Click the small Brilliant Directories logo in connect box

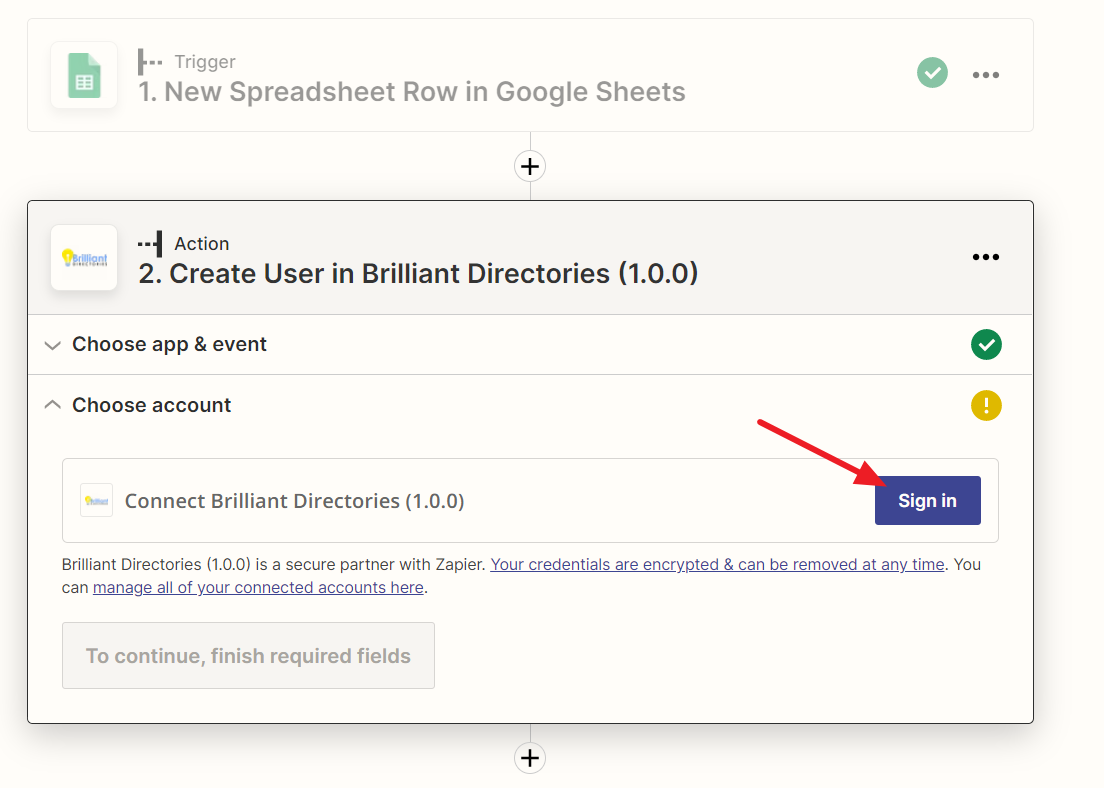click(x=96, y=501)
